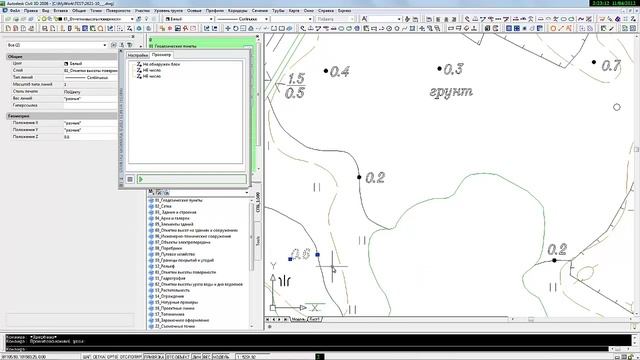
Task: Switch to the Модель layout tab
Action: pyautogui.click(x=298, y=319)
